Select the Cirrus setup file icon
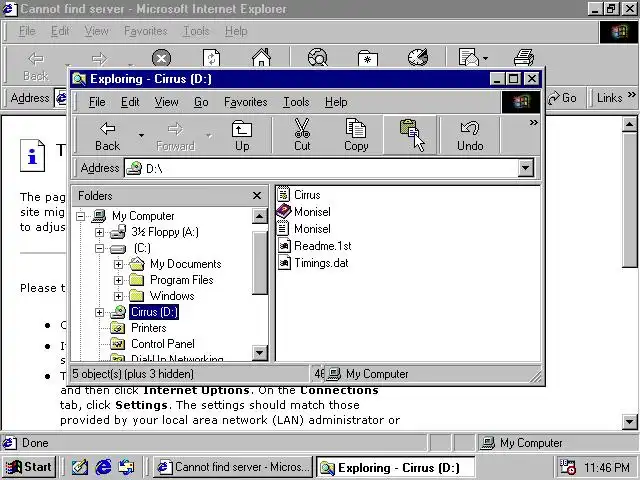Image resolution: width=640 pixels, height=480 pixels. [x=284, y=195]
